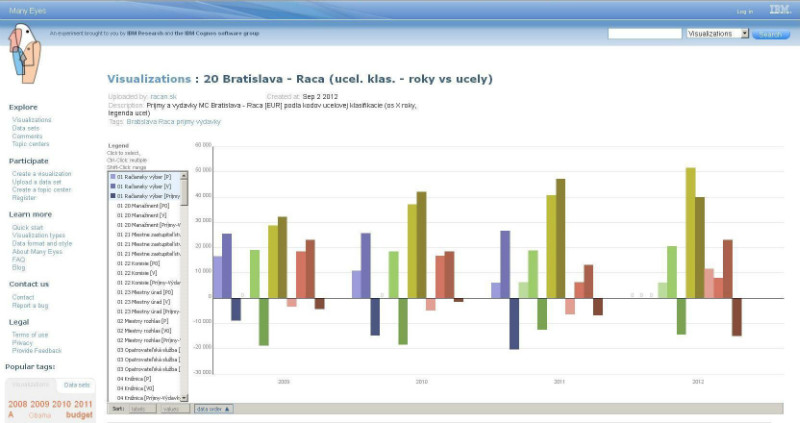Click the Many Eyes face logo
Screen dimensions: 800x423
(x=27, y=52)
